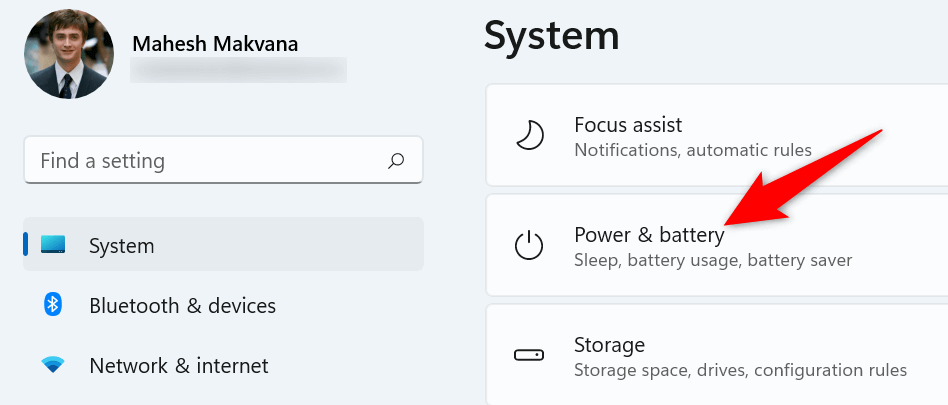Click the Bluetooth icon in the sidebar
948x405 pixels.
tap(53, 304)
